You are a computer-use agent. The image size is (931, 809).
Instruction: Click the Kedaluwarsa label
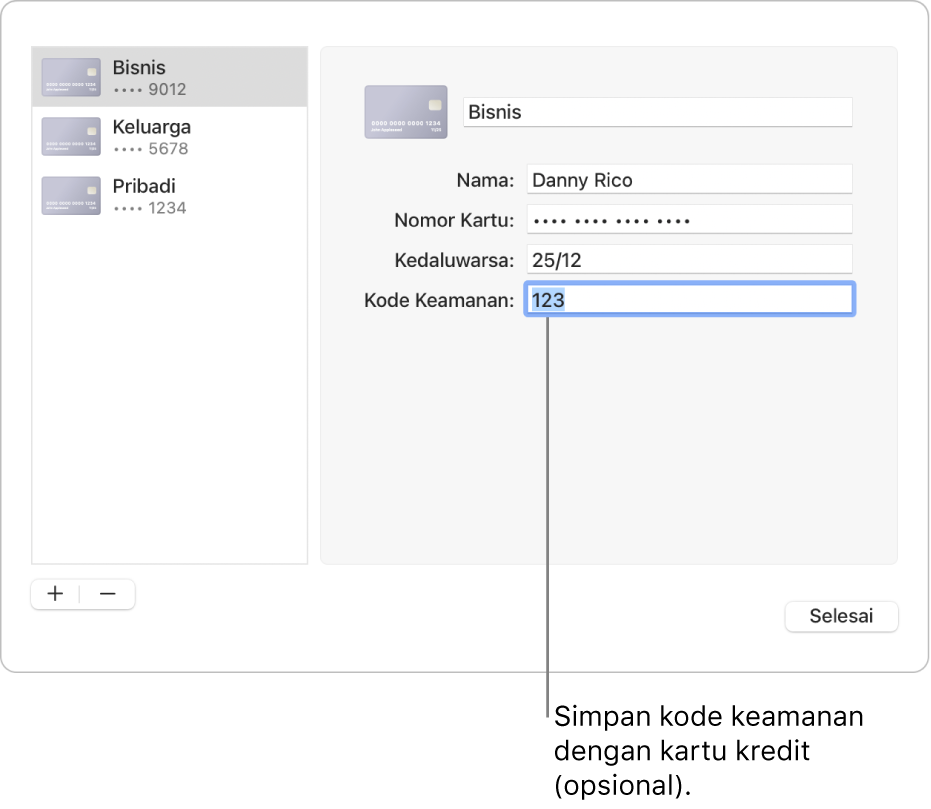point(454,260)
